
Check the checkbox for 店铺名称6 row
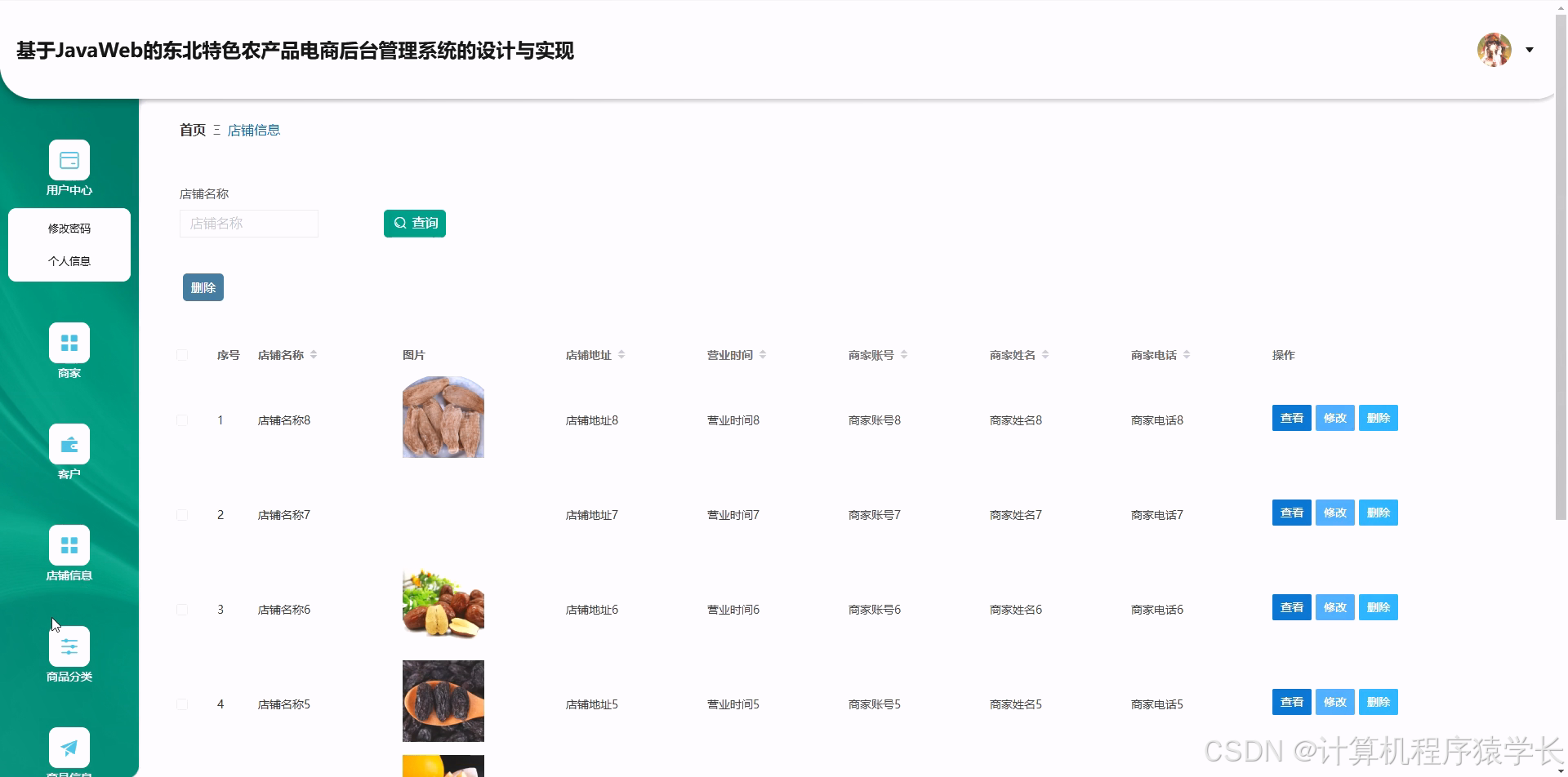click(182, 610)
